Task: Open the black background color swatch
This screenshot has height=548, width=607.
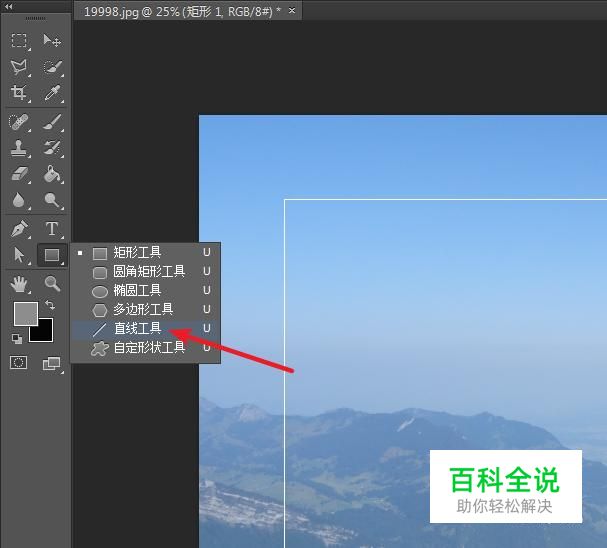Action: [45, 333]
